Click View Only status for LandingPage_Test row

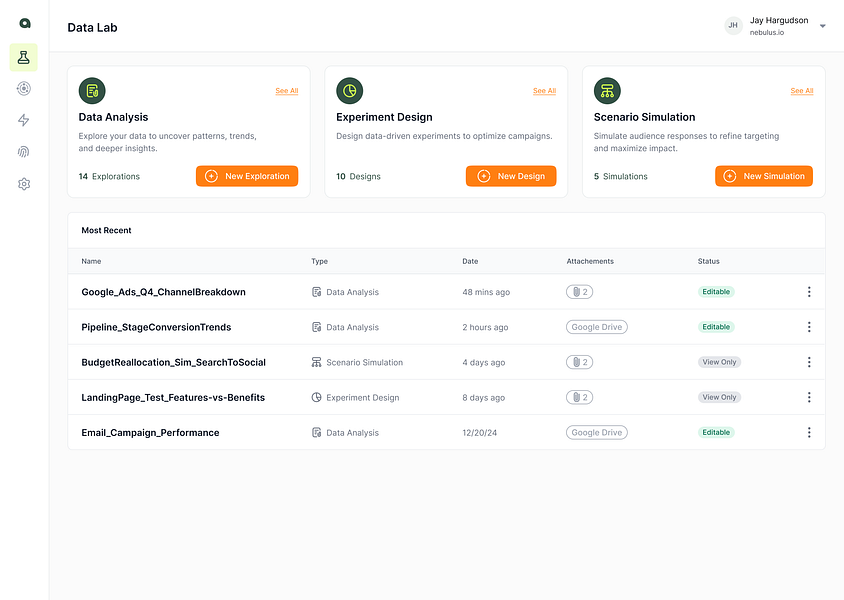pos(720,397)
